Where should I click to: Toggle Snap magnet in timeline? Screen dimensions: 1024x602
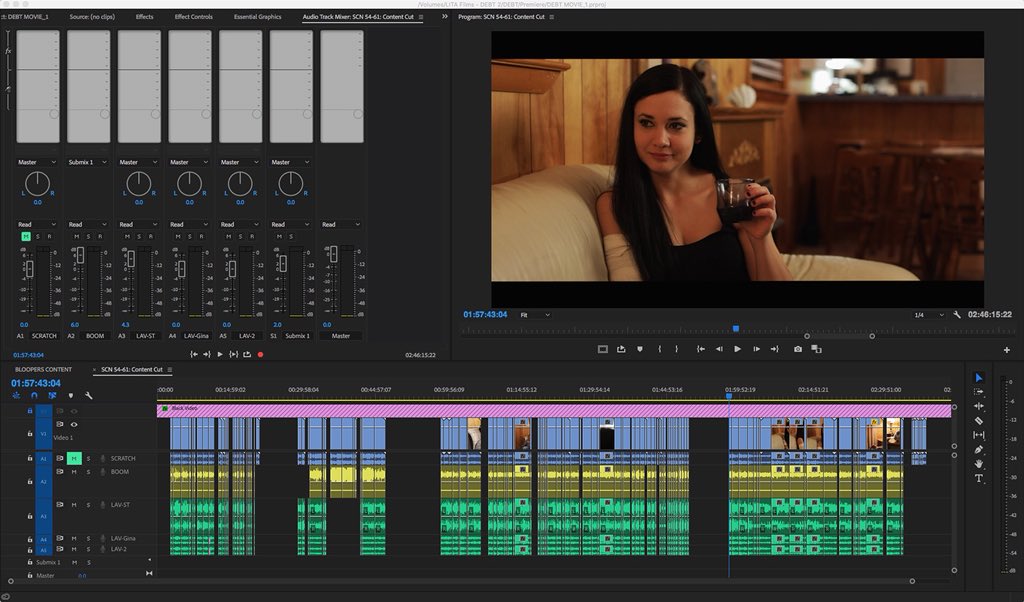pos(34,396)
